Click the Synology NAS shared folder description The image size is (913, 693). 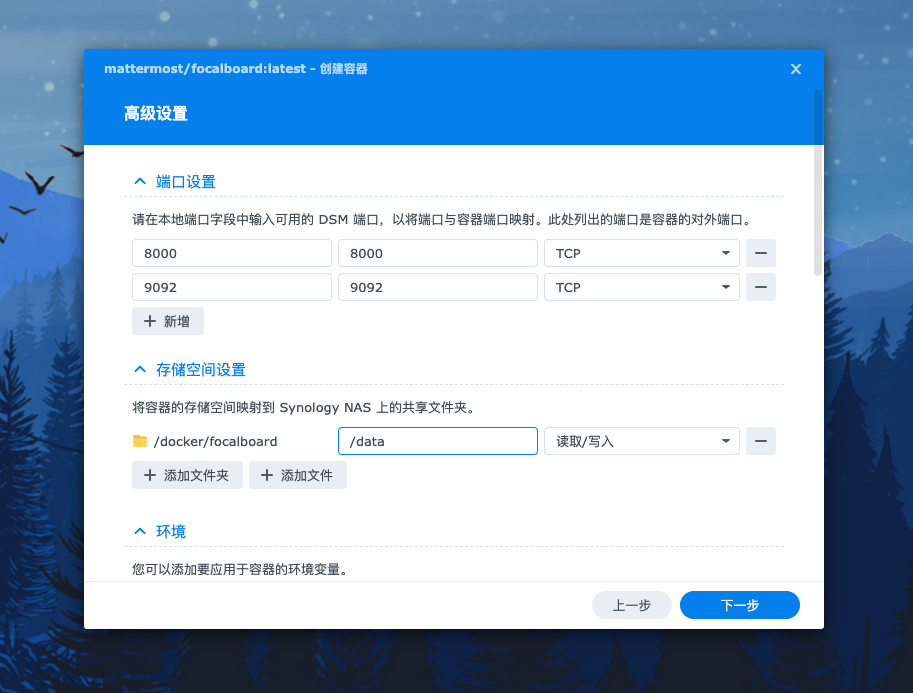(305, 408)
